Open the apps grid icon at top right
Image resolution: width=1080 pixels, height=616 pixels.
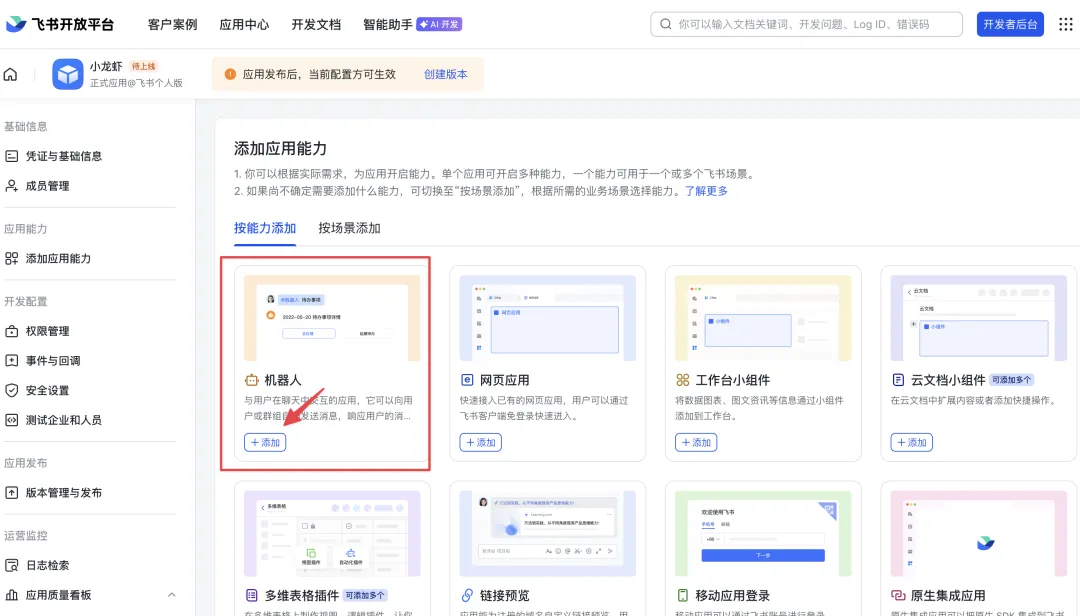[x=1066, y=24]
